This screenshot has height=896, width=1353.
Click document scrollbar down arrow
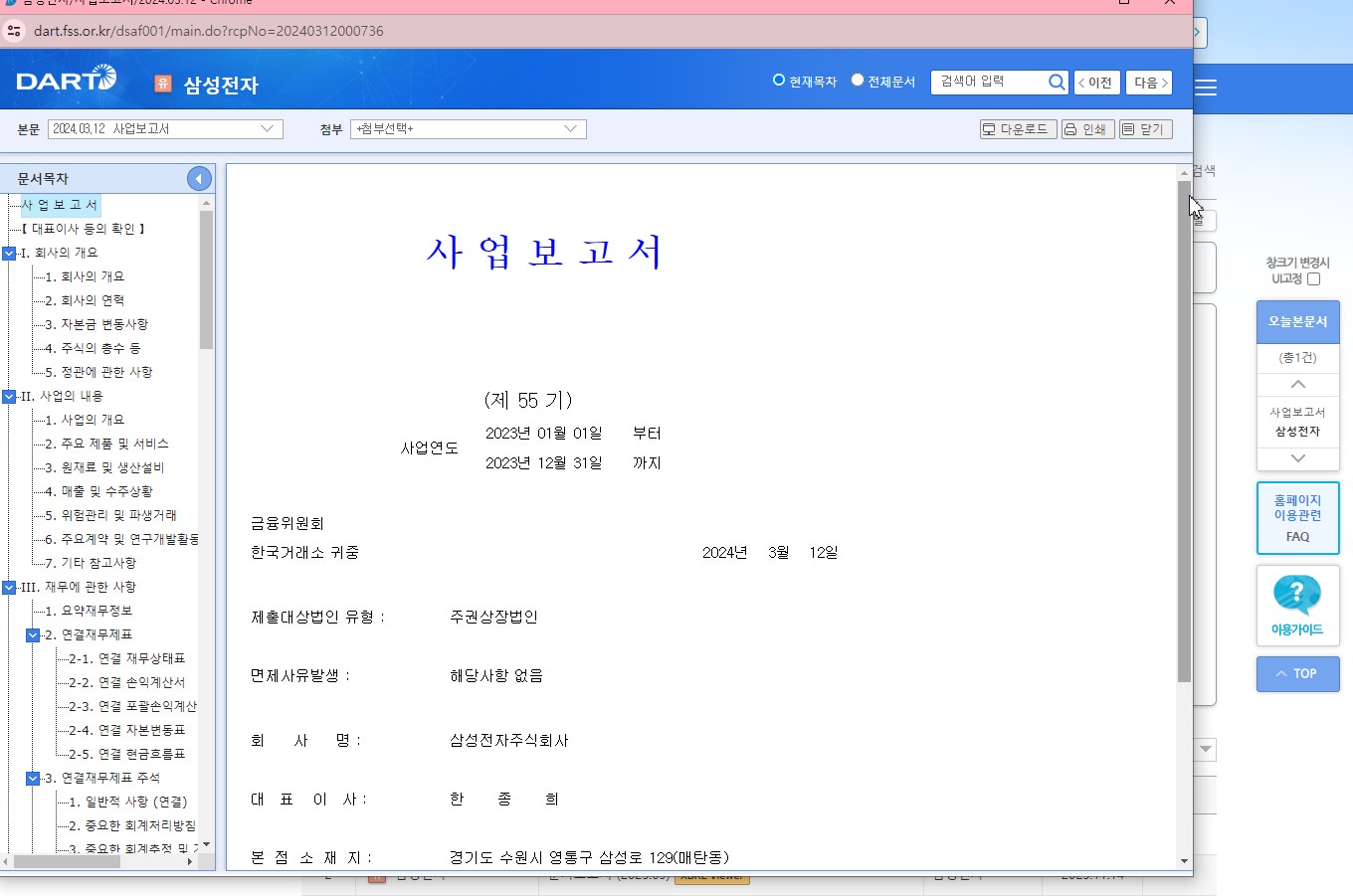point(1184,861)
